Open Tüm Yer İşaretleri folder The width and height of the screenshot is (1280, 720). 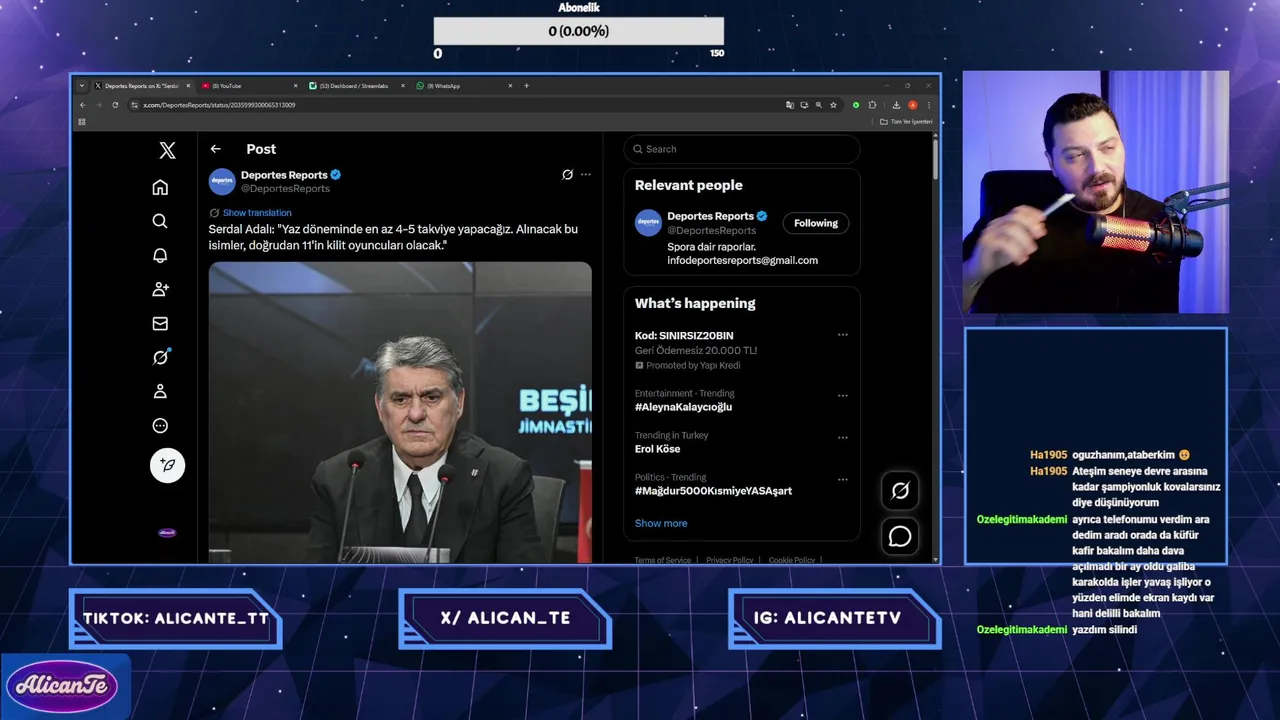click(x=906, y=122)
